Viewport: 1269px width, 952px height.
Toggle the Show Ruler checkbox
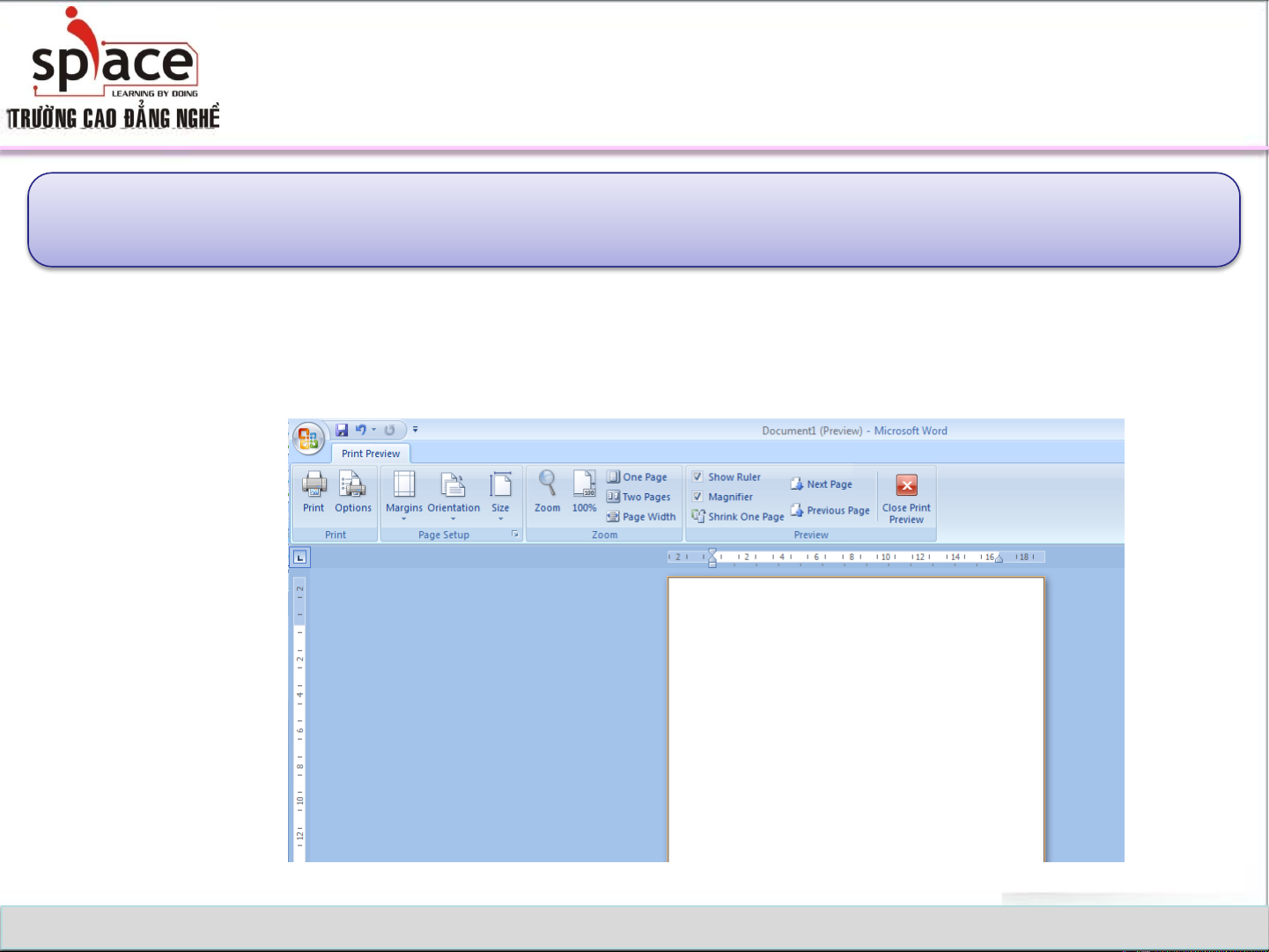point(697,477)
